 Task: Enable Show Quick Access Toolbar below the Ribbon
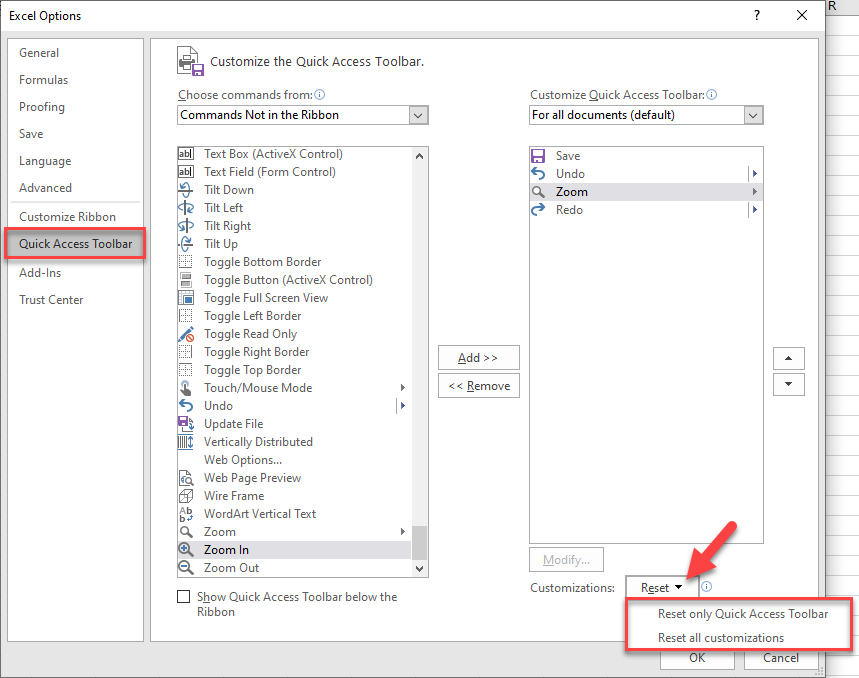(184, 596)
